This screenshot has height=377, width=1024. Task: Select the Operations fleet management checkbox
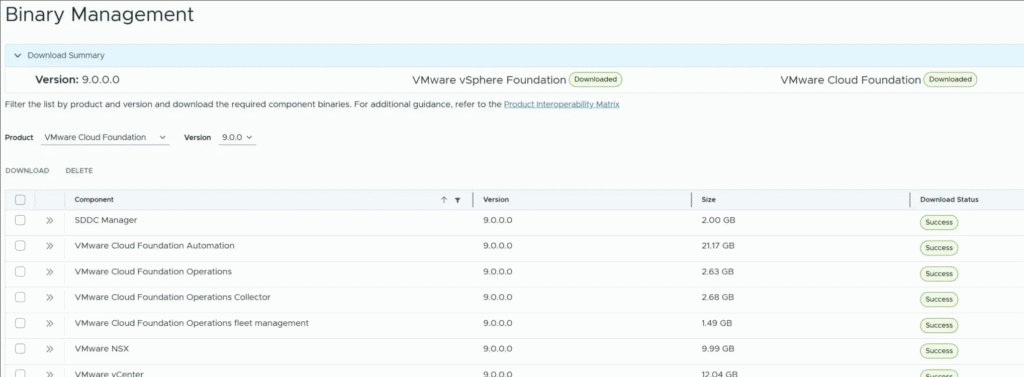pyautogui.click(x=20, y=323)
